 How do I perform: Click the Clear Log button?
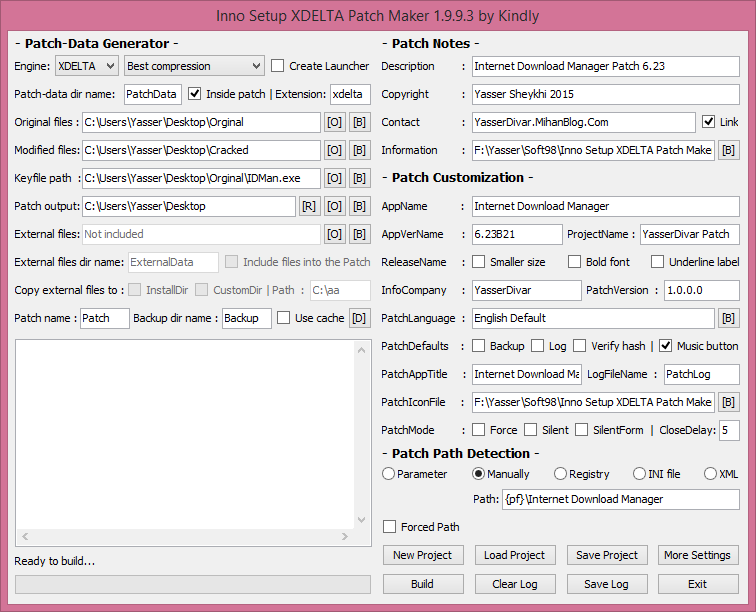coord(514,584)
